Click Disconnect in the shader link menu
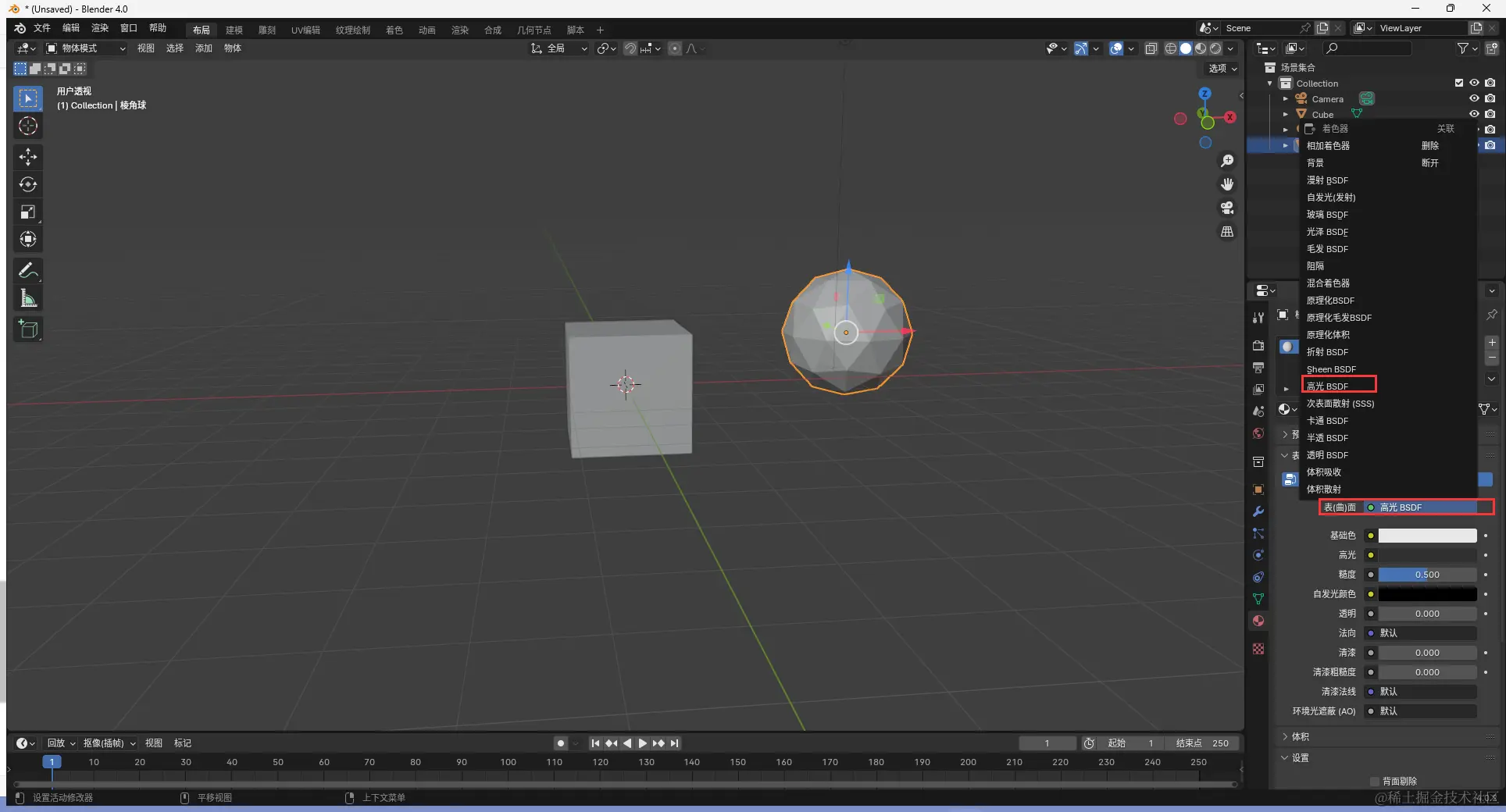 (1430, 163)
